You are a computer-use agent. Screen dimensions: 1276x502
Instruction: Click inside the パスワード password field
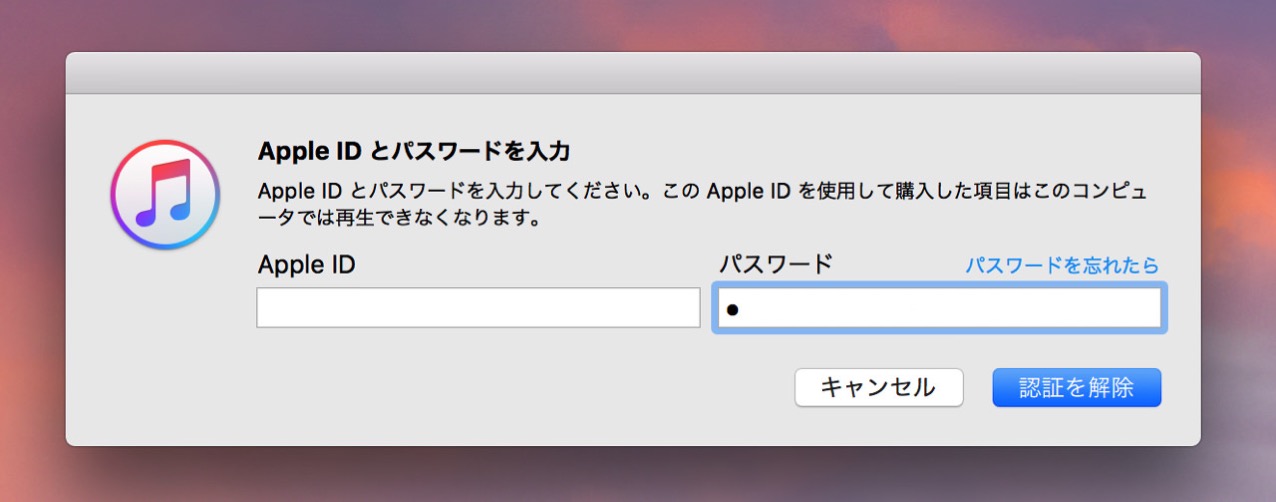click(938, 309)
